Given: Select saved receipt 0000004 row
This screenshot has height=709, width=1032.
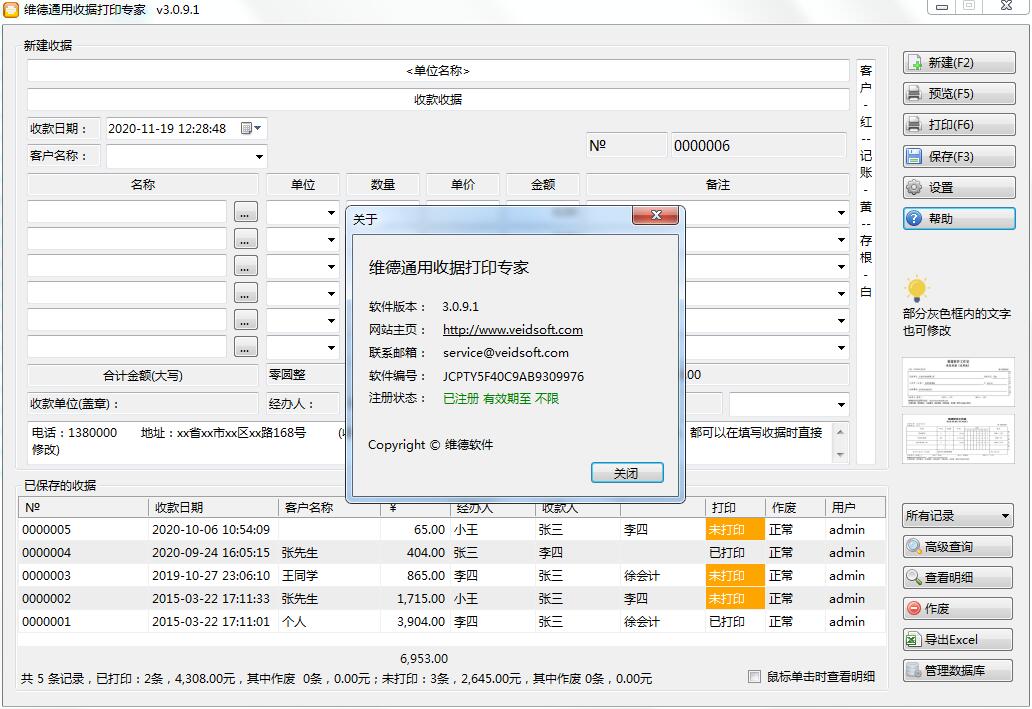Looking at the screenshot, I should 452,552.
